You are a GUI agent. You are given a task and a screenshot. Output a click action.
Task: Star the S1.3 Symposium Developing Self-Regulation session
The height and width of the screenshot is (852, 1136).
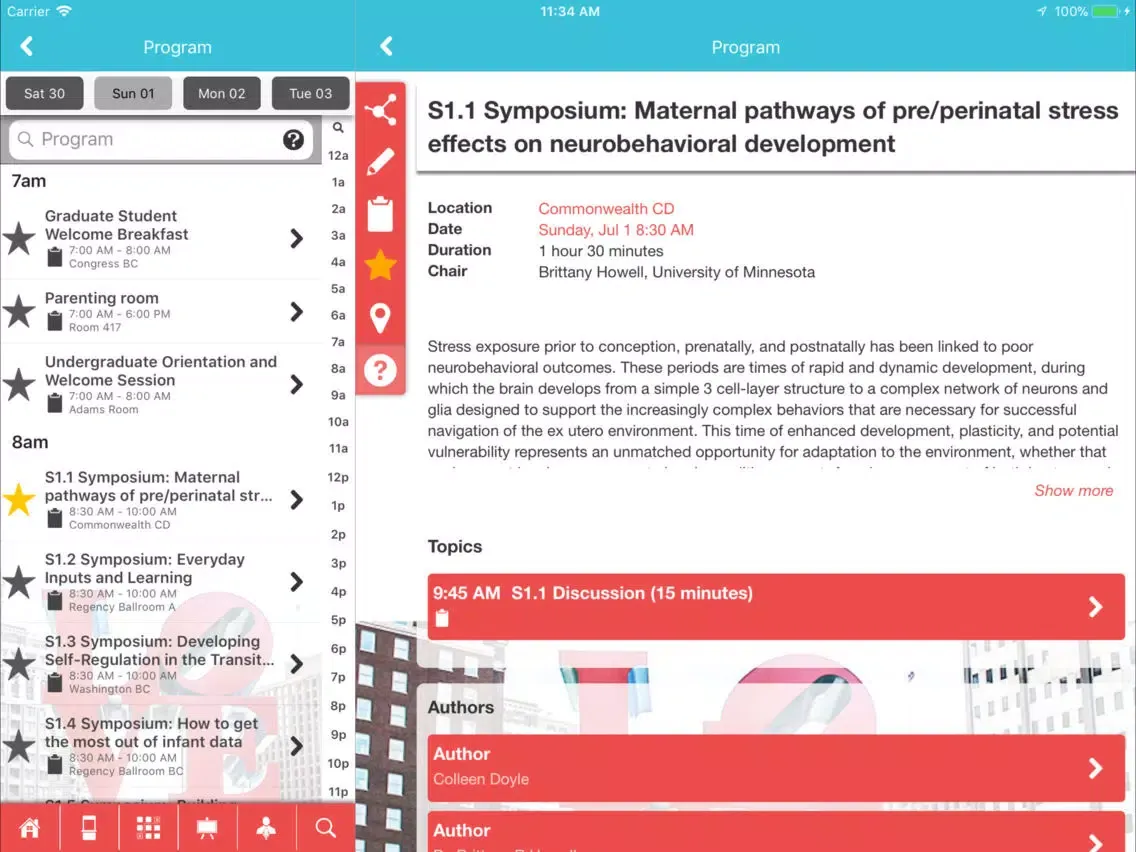pyautogui.click(x=19, y=664)
